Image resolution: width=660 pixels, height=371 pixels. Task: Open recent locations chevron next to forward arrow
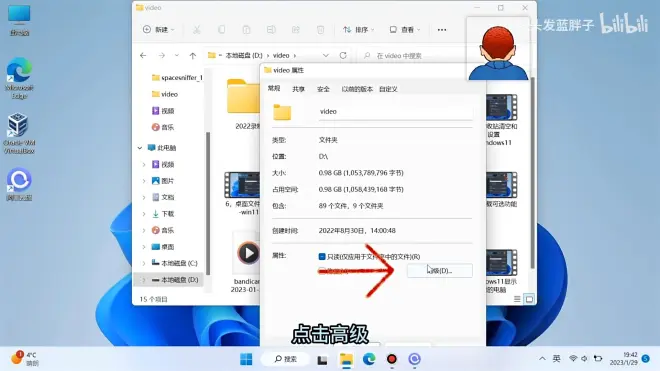pyautogui.click(x=177, y=55)
